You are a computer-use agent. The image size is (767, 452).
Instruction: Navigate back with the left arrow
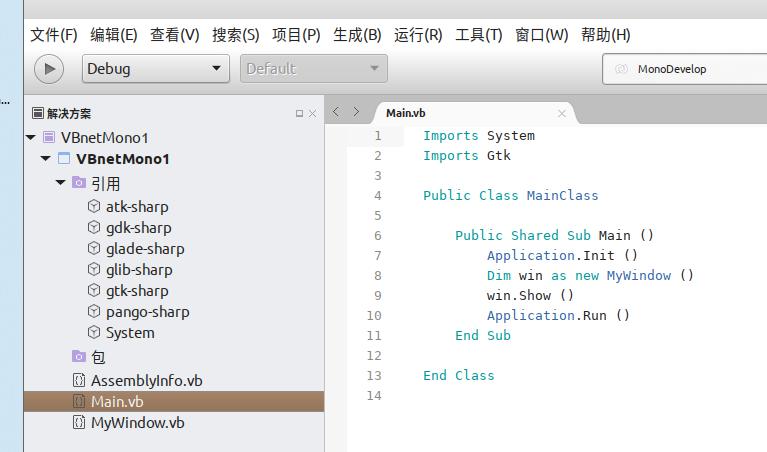pos(336,112)
